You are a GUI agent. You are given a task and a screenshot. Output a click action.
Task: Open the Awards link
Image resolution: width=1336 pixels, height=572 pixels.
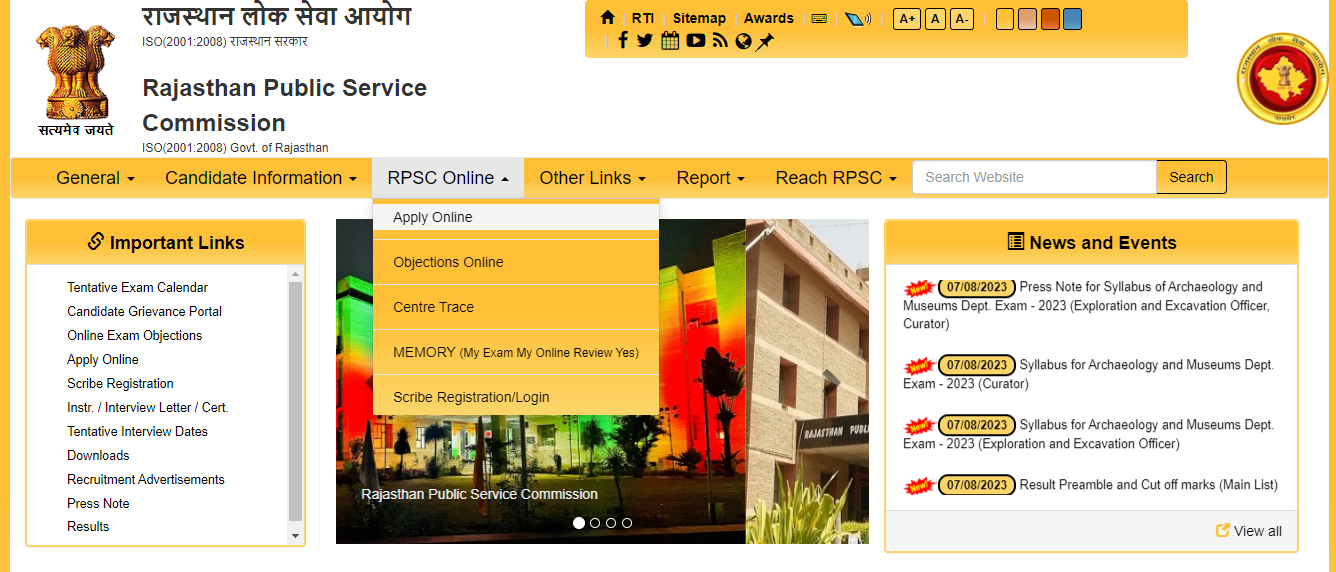pyautogui.click(x=769, y=18)
